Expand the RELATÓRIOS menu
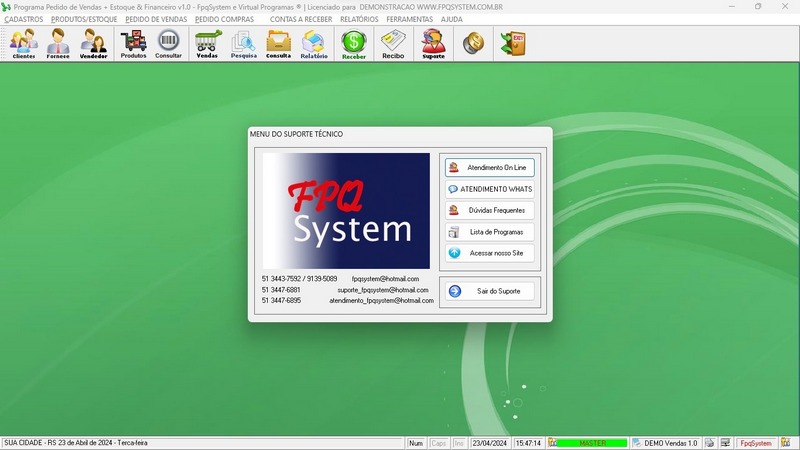800x450 pixels. (x=358, y=19)
